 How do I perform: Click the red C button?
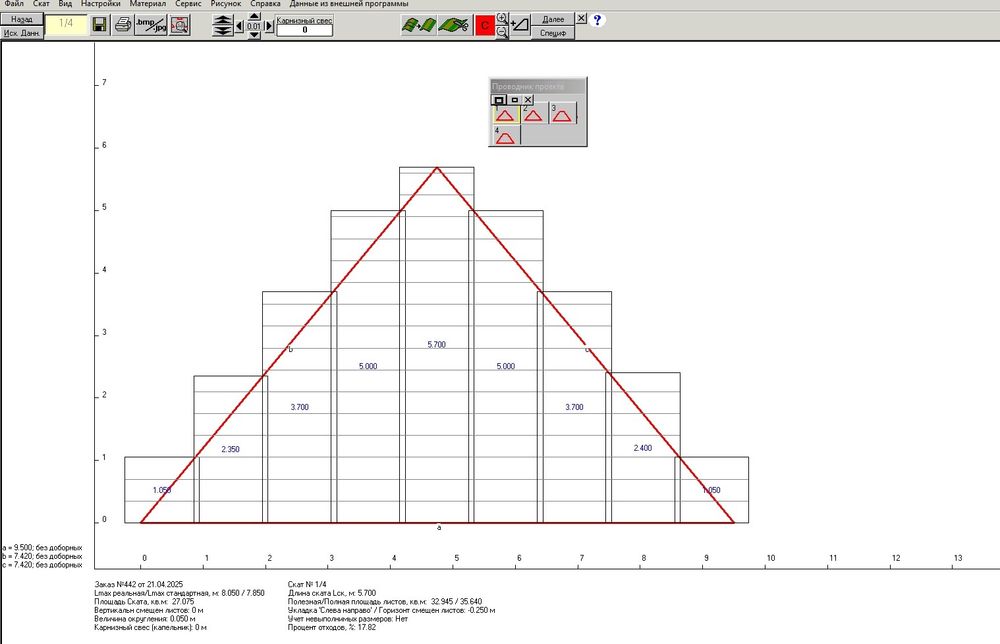point(485,26)
